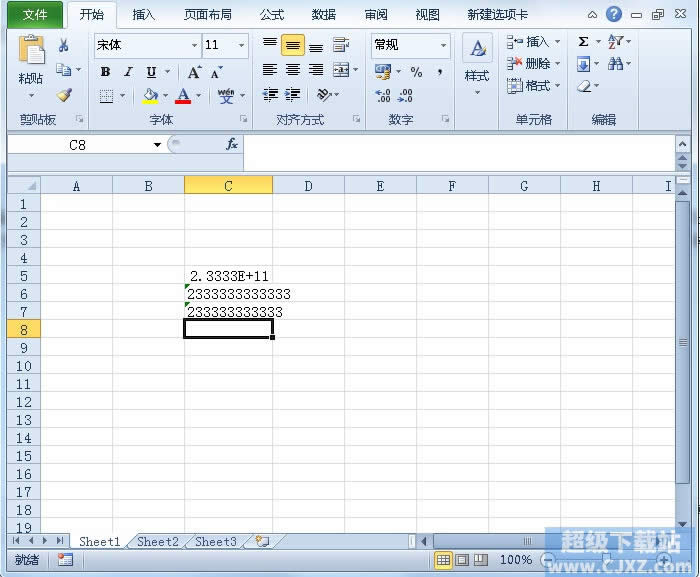700x577 pixels.
Task: Increase decimal places
Action: point(383,95)
